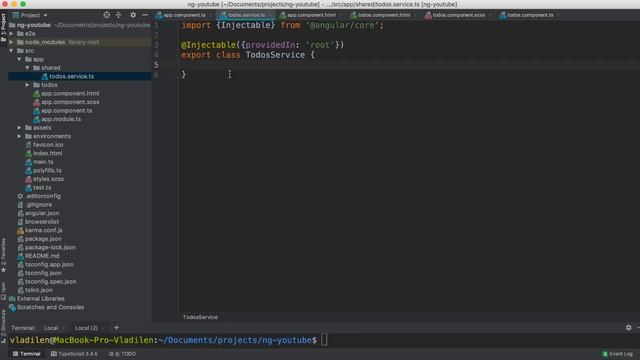This screenshot has height=360, width=640.
Task: Open tslint.json file
Action: point(38,291)
